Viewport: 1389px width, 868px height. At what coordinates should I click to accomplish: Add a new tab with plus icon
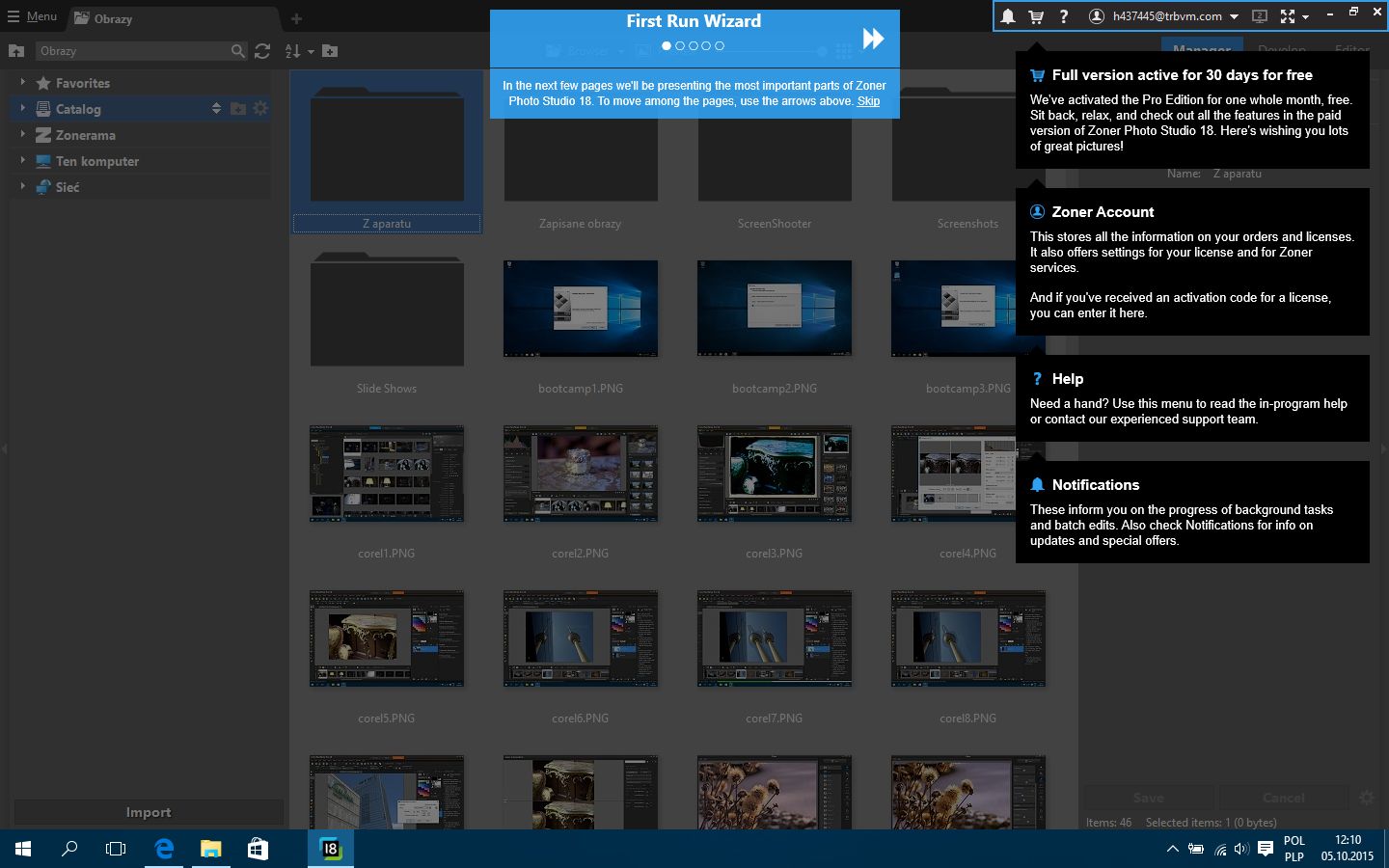click(x=296, y=18)
